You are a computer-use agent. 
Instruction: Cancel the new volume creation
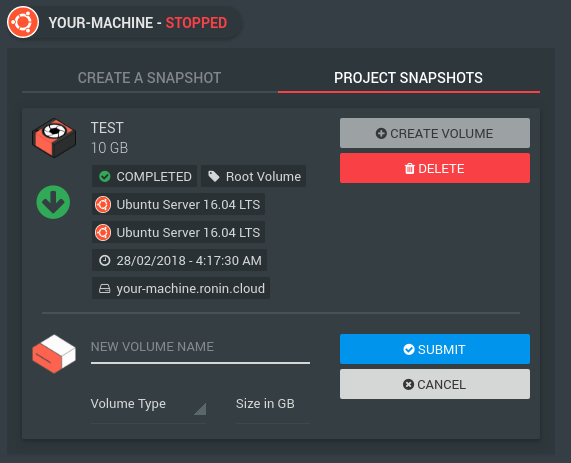435,384
